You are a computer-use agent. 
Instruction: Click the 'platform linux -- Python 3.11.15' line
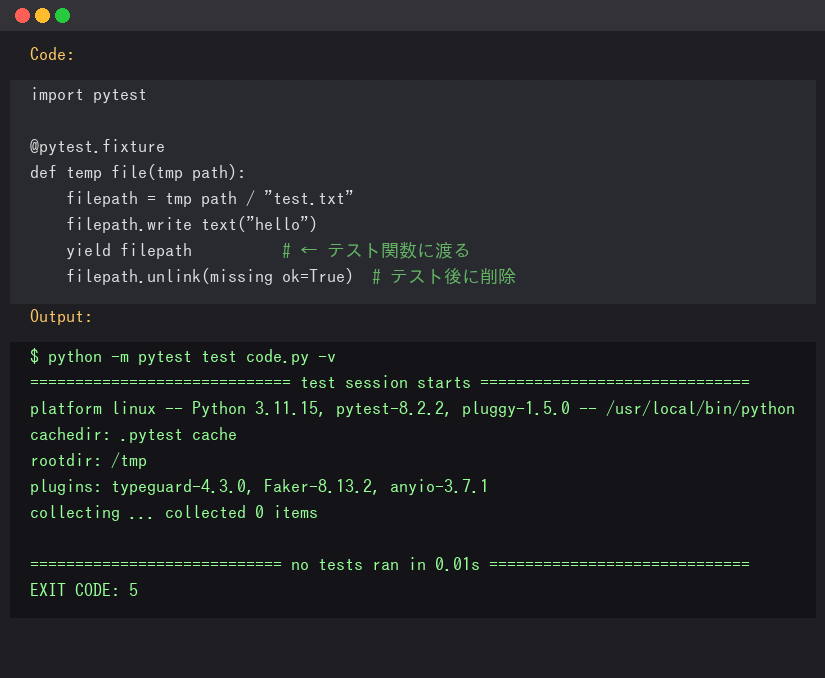412,409
